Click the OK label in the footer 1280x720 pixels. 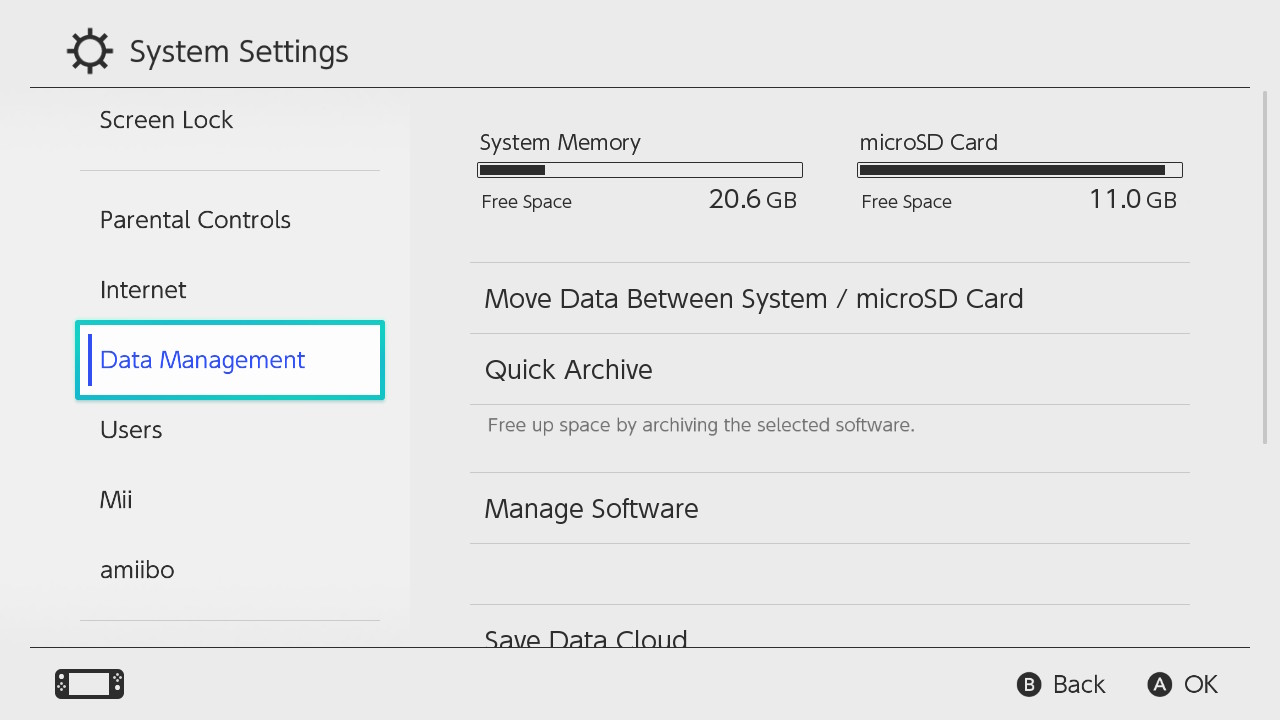pyautogui.click(x=1200, y=684)
